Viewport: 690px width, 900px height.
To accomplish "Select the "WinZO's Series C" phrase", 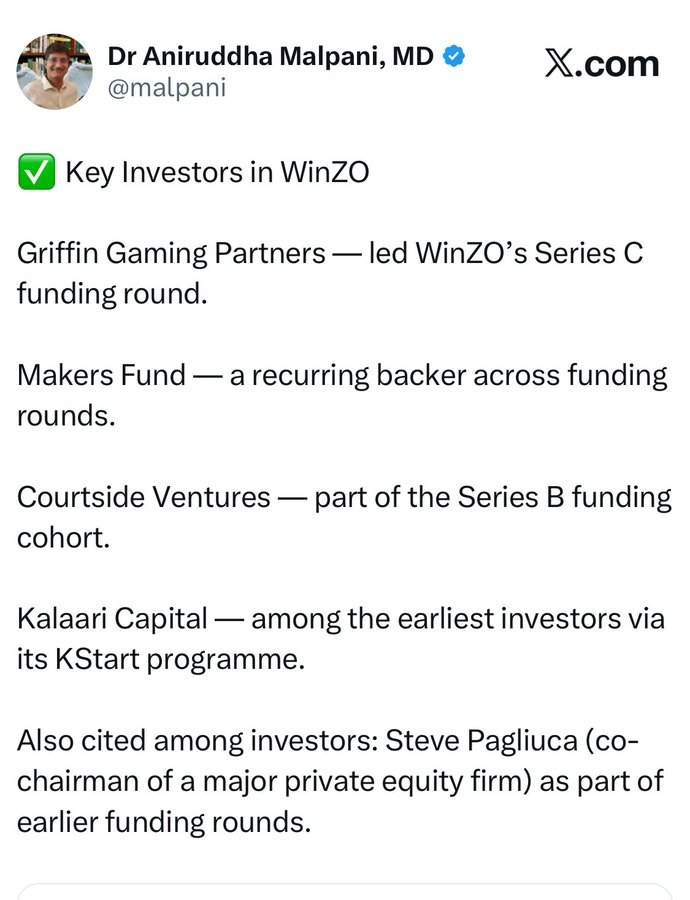I will point(529,254).
